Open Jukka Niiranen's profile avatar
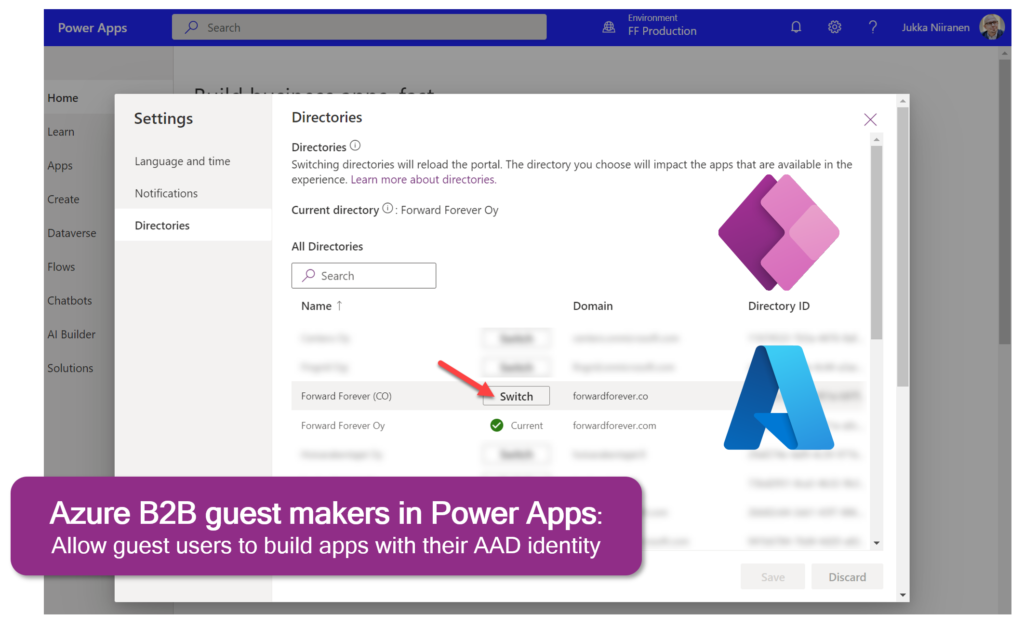 [991, 27]
